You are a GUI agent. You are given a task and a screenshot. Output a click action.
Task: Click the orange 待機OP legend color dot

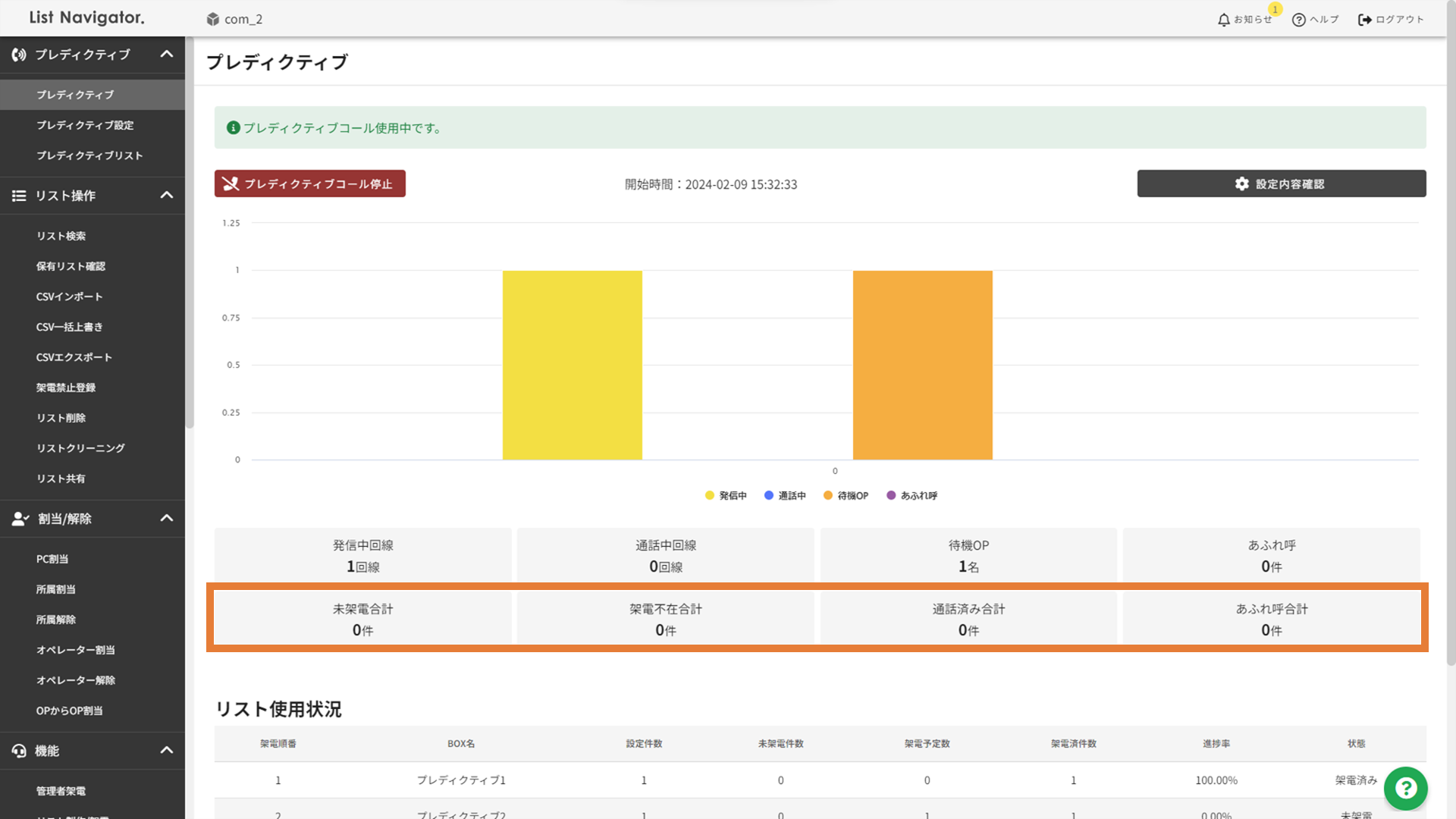828,495
